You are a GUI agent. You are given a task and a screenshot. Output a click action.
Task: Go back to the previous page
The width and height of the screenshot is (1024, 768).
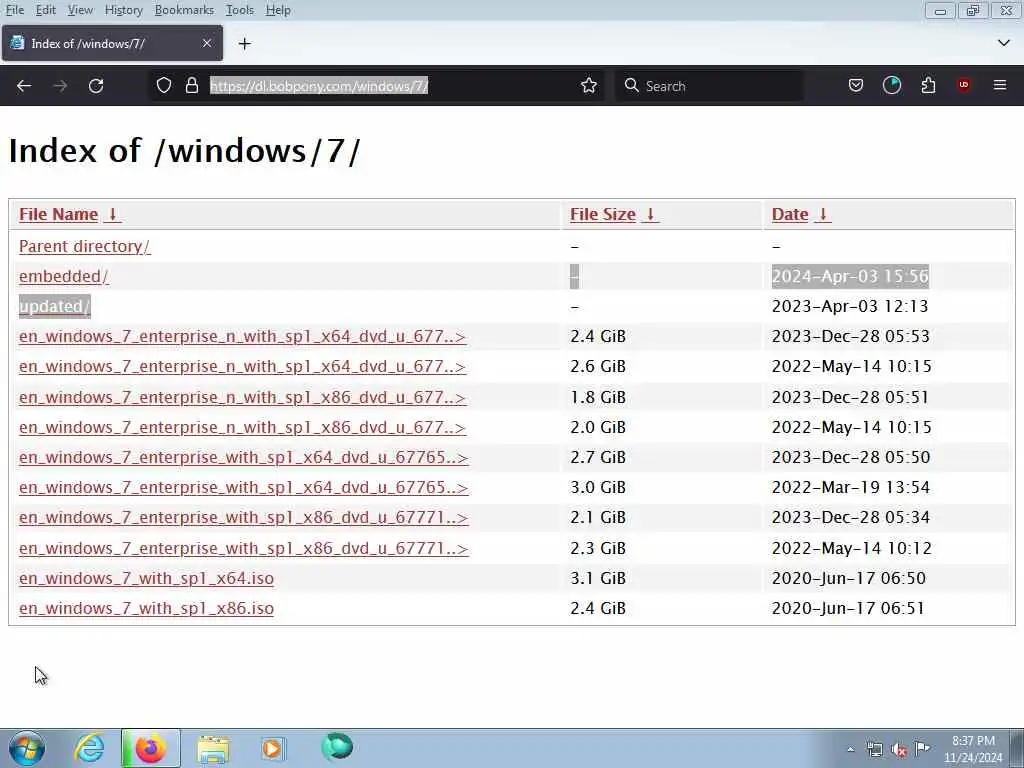click(24, 86)
